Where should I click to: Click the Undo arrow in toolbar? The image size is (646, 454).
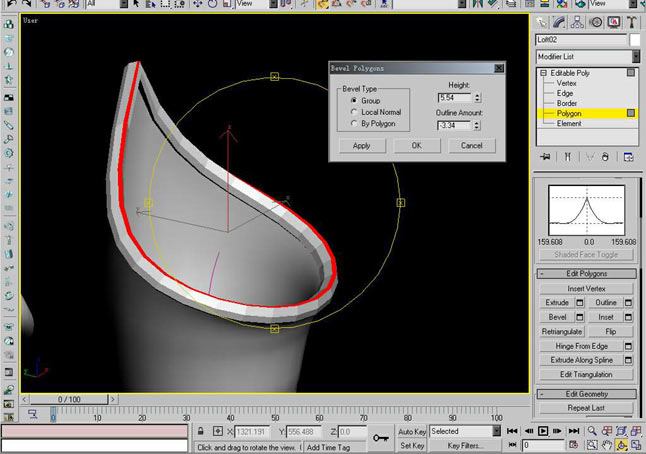[11, 4]
